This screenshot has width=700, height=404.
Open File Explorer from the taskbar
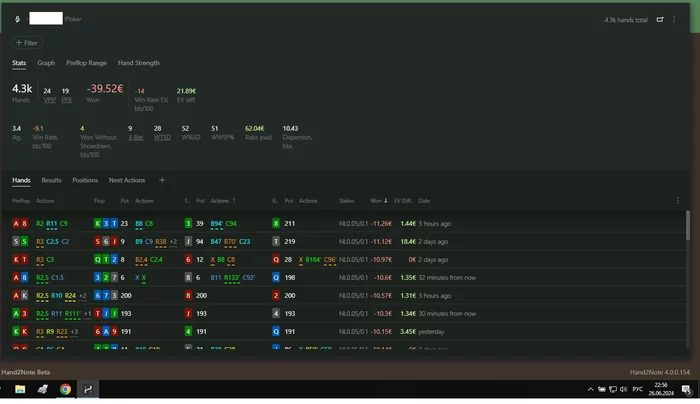click(x=20, y=389)
